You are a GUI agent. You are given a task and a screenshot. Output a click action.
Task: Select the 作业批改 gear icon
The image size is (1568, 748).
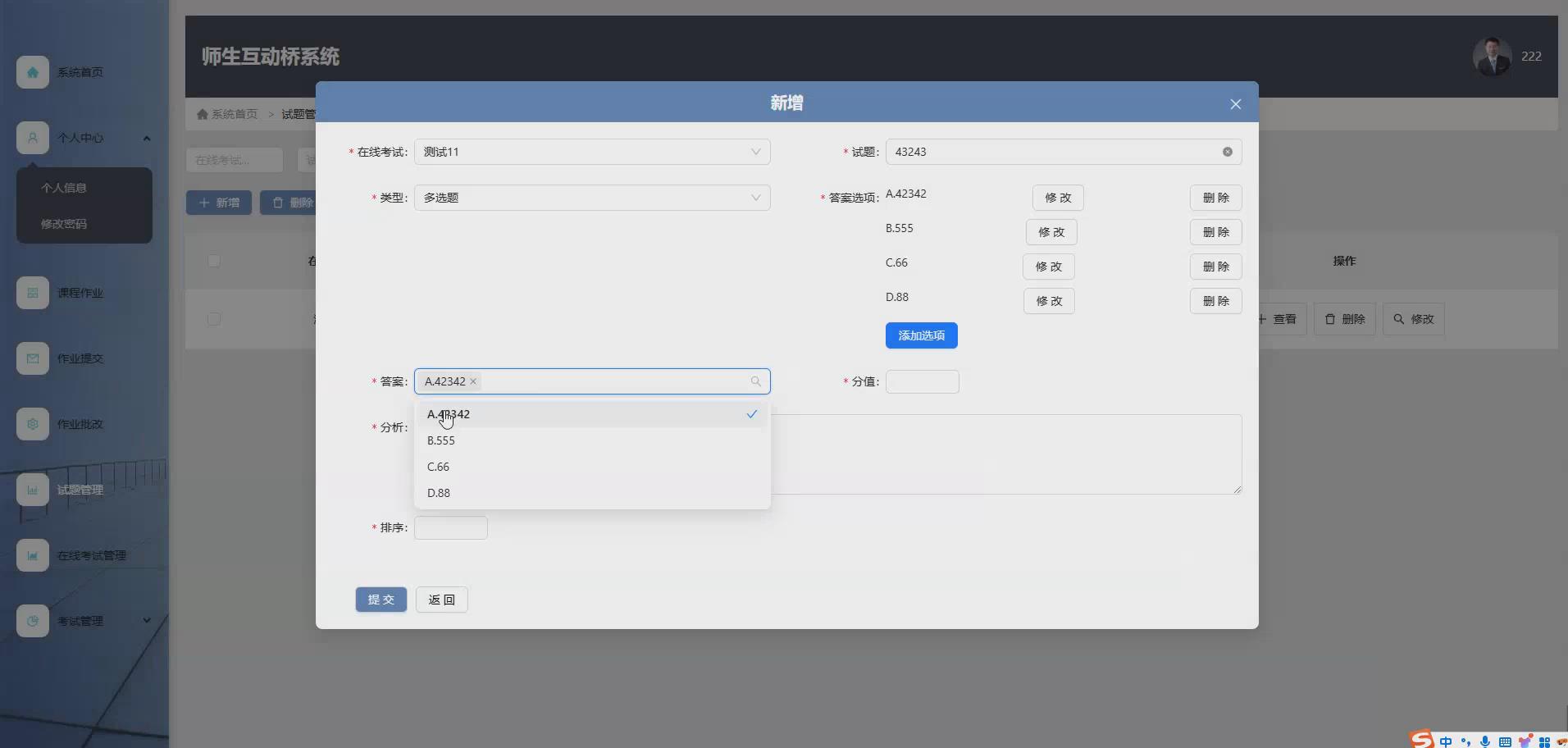[32, 424]
